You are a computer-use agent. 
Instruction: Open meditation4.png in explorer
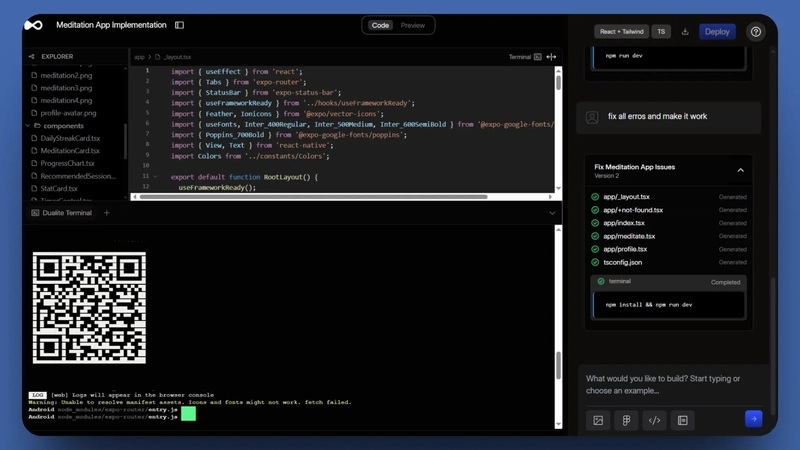[x=66, y=101]
